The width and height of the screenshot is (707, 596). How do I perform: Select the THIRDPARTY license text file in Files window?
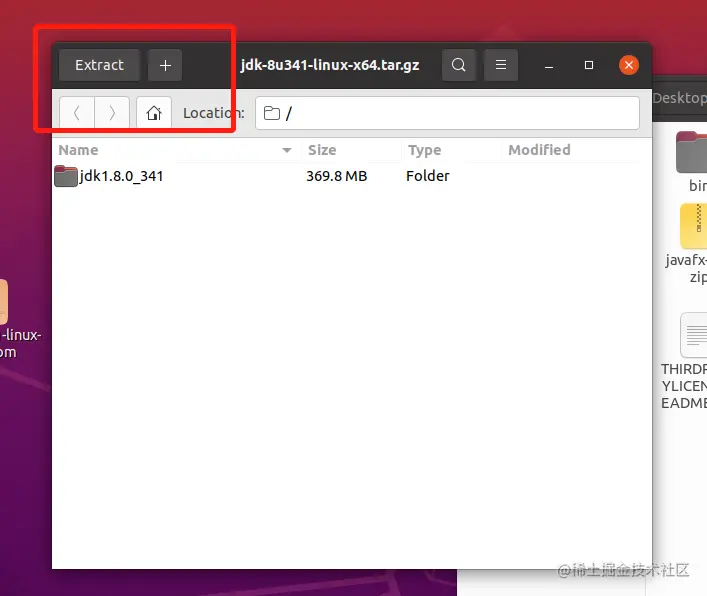(x=684, y=361)
